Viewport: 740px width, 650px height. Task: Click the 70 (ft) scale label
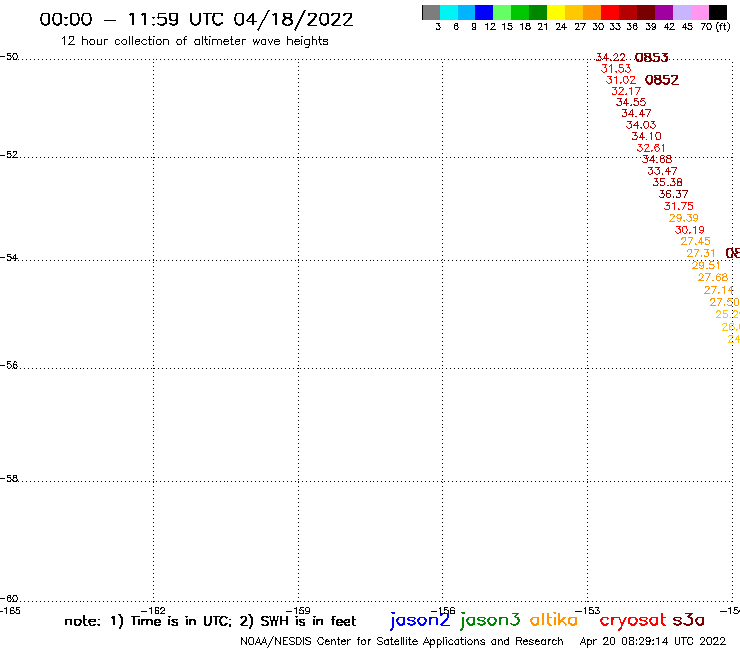(715, 27)
